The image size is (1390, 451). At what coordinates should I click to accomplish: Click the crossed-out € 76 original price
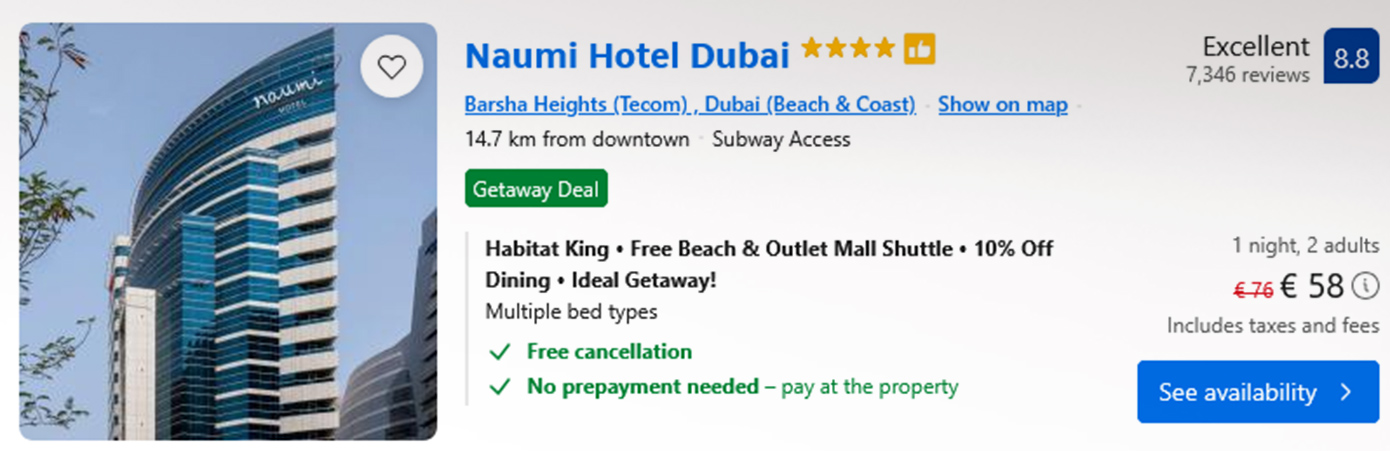[x=1253, y=290]
